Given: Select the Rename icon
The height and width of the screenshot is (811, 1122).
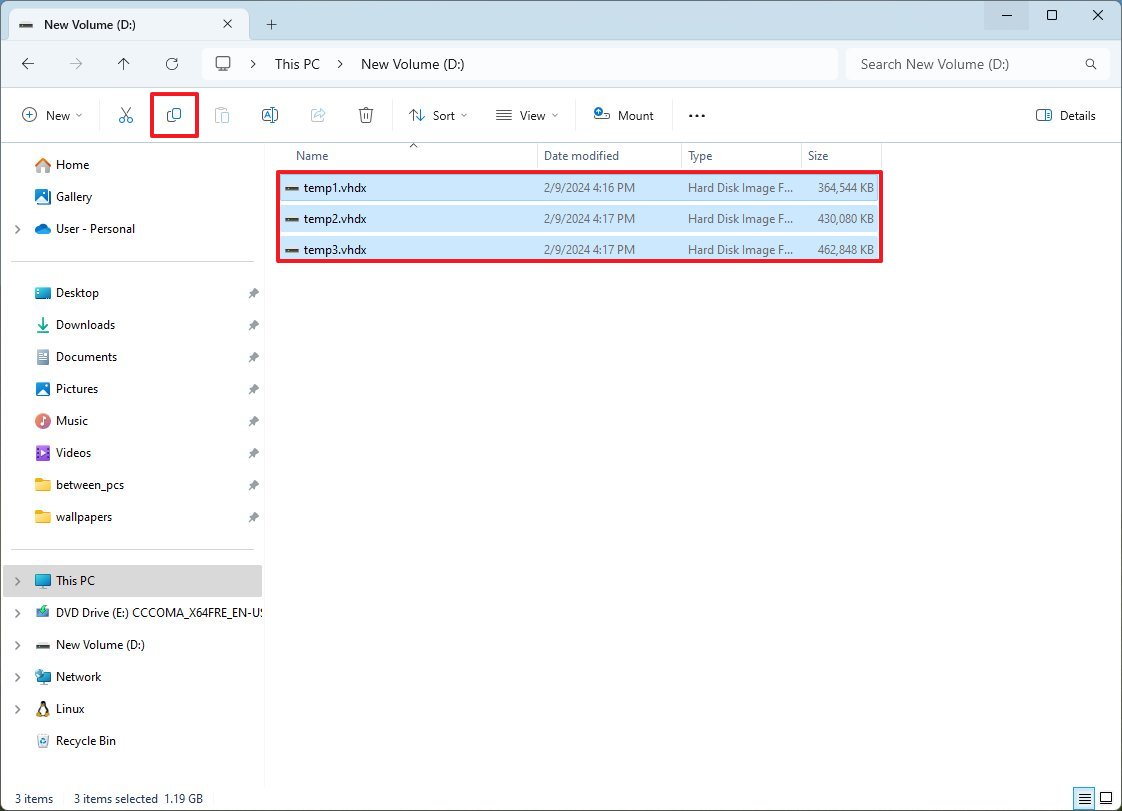Looking at the screenshot, I should (x=269, y=115).
